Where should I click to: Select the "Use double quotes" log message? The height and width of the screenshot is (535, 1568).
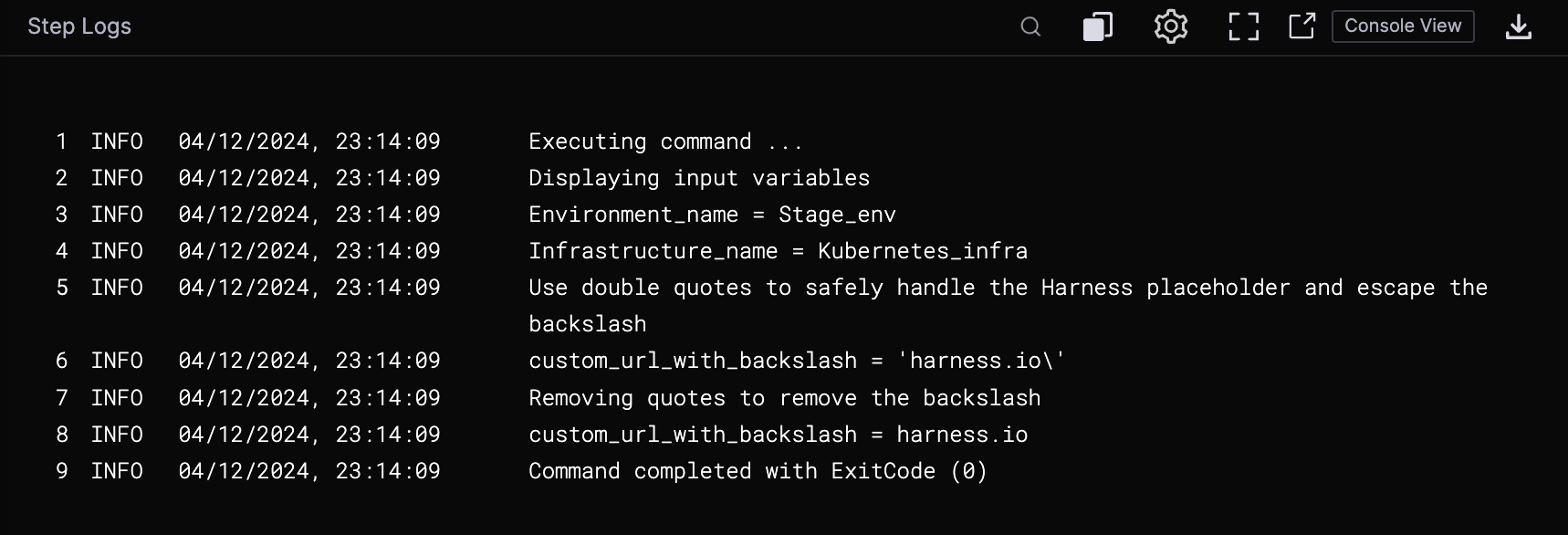(x=1008, y=288)
